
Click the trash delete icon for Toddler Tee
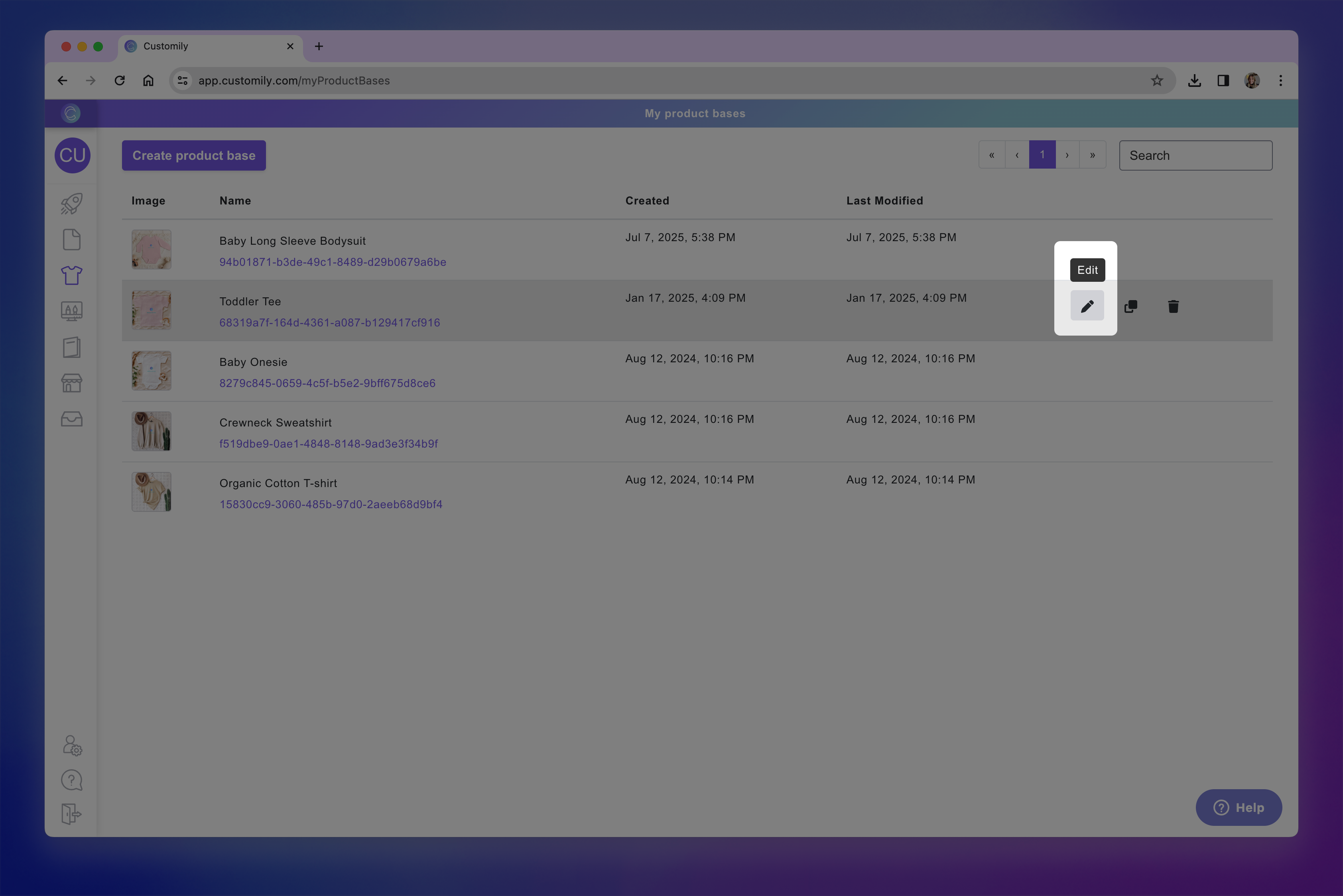tap(1173, 307)
